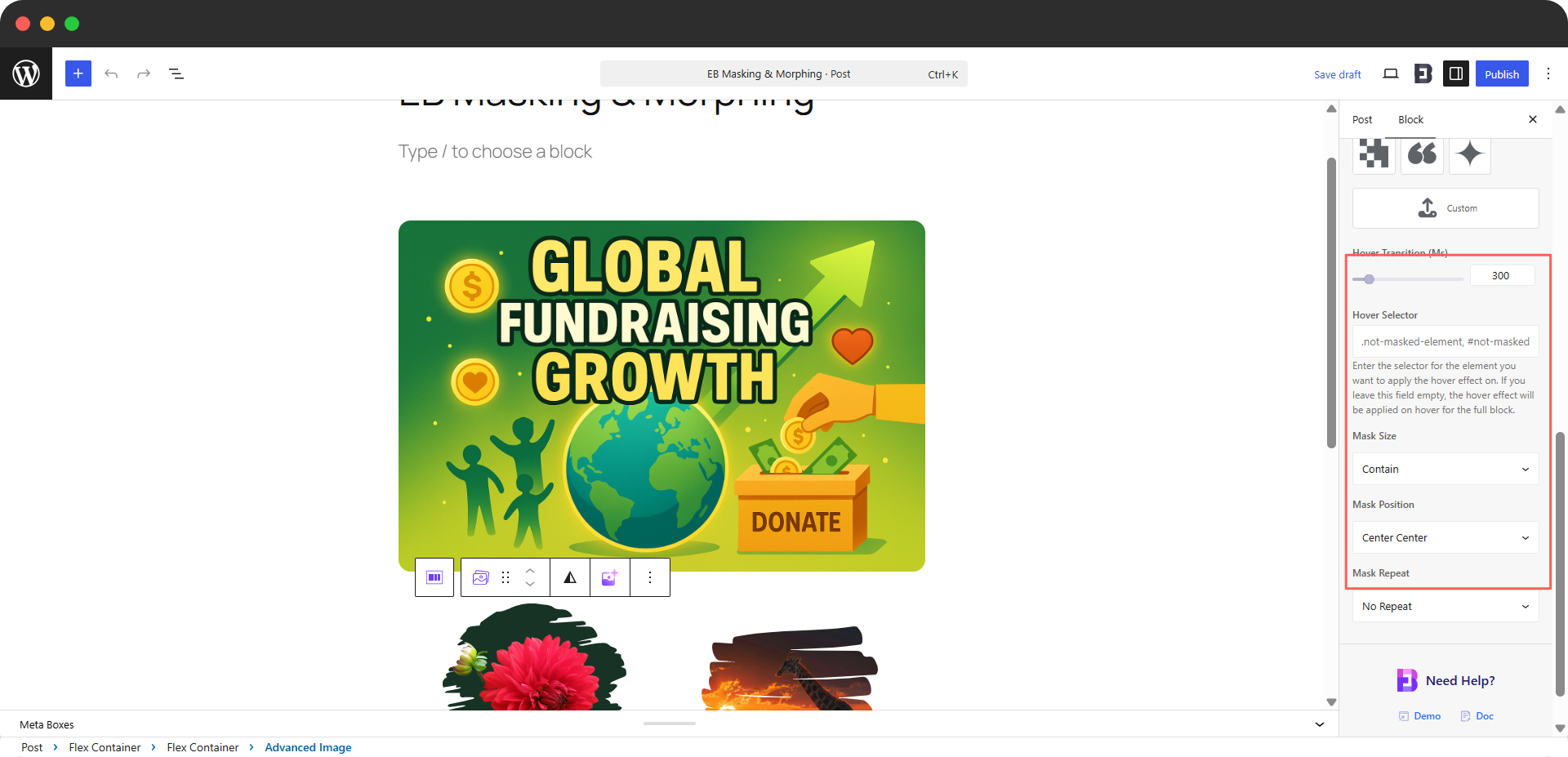Upload a Custom mask shape

[1445, 208]
